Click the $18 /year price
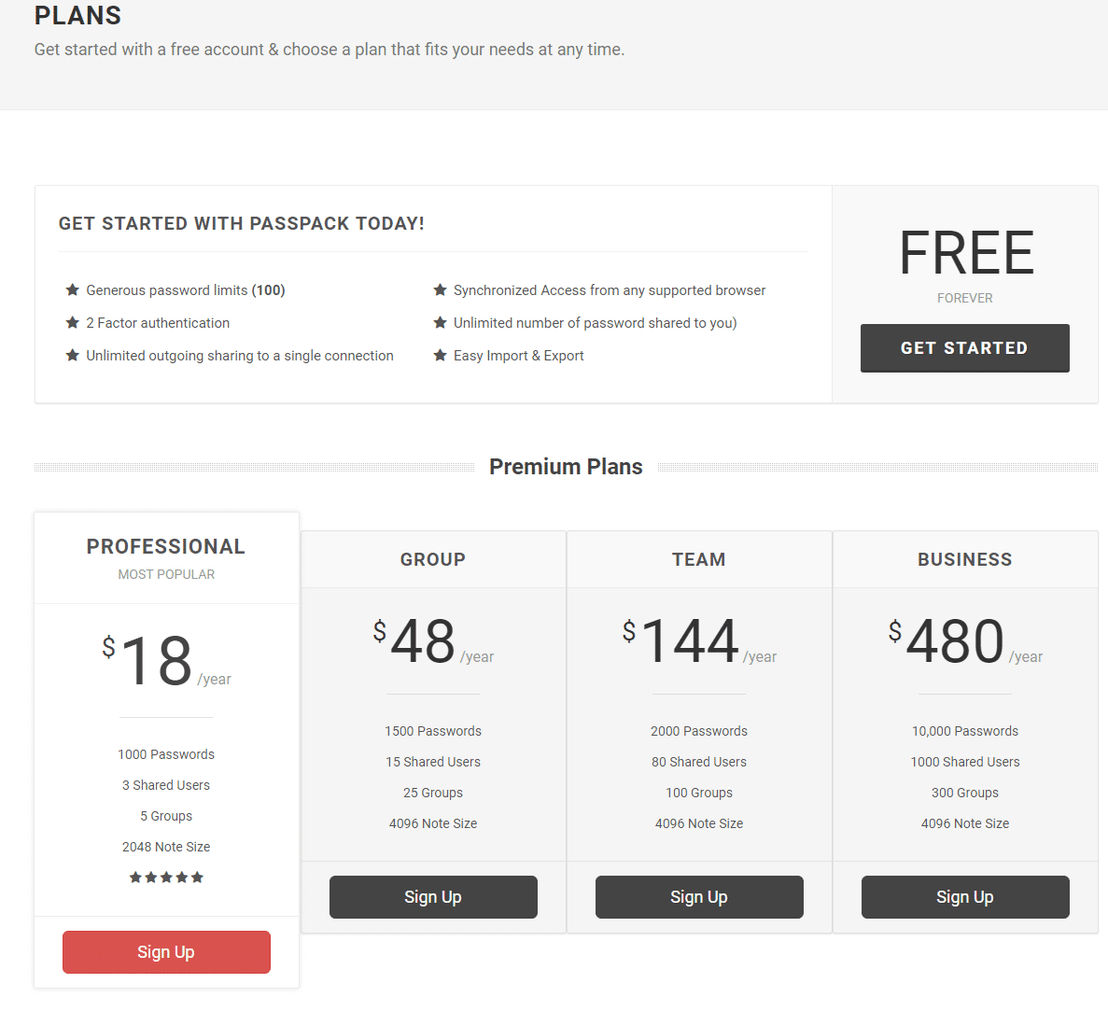Viewport: 1108px width, 1027px height. click(x=166, y=660)
